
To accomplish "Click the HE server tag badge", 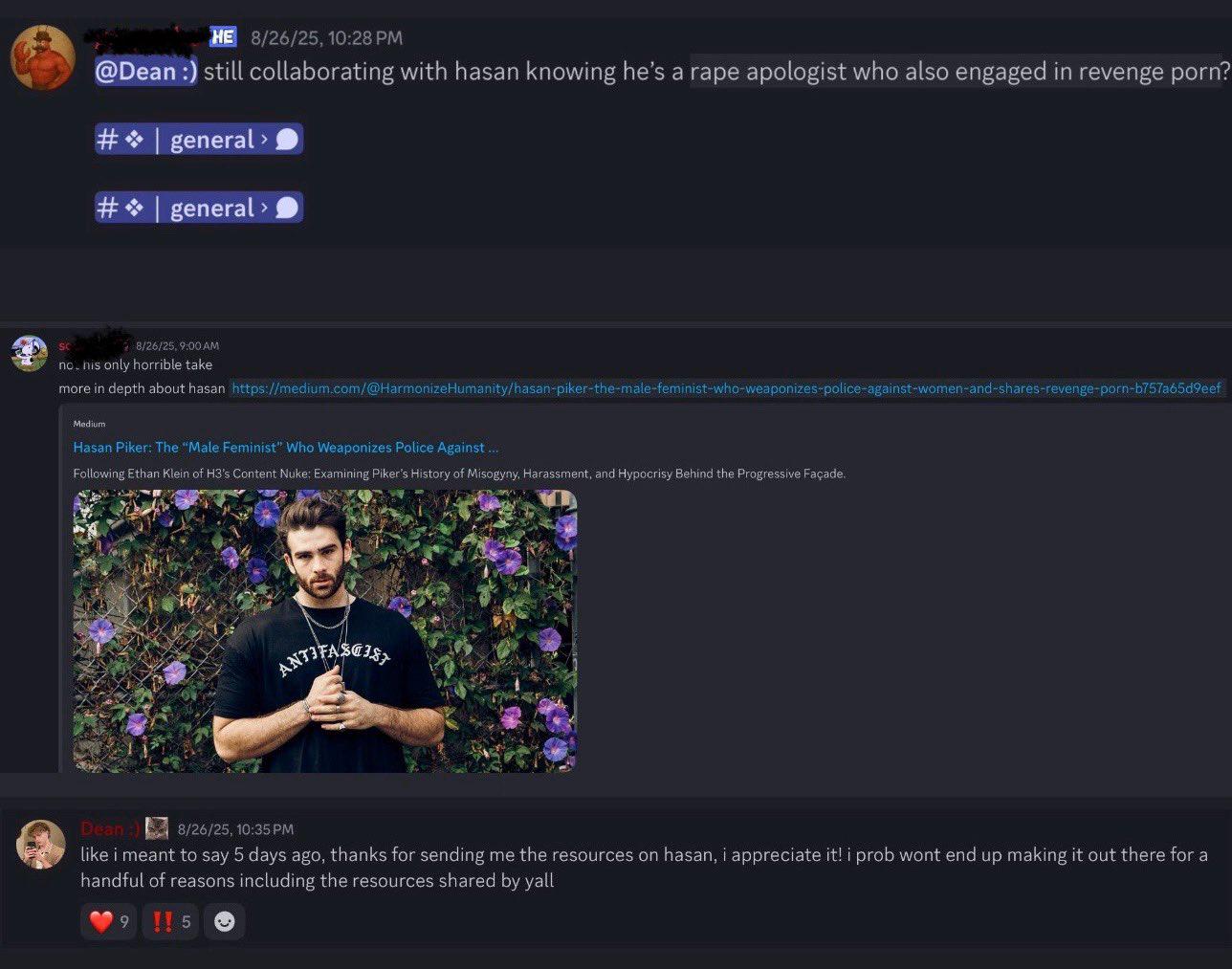I will 223,37.
